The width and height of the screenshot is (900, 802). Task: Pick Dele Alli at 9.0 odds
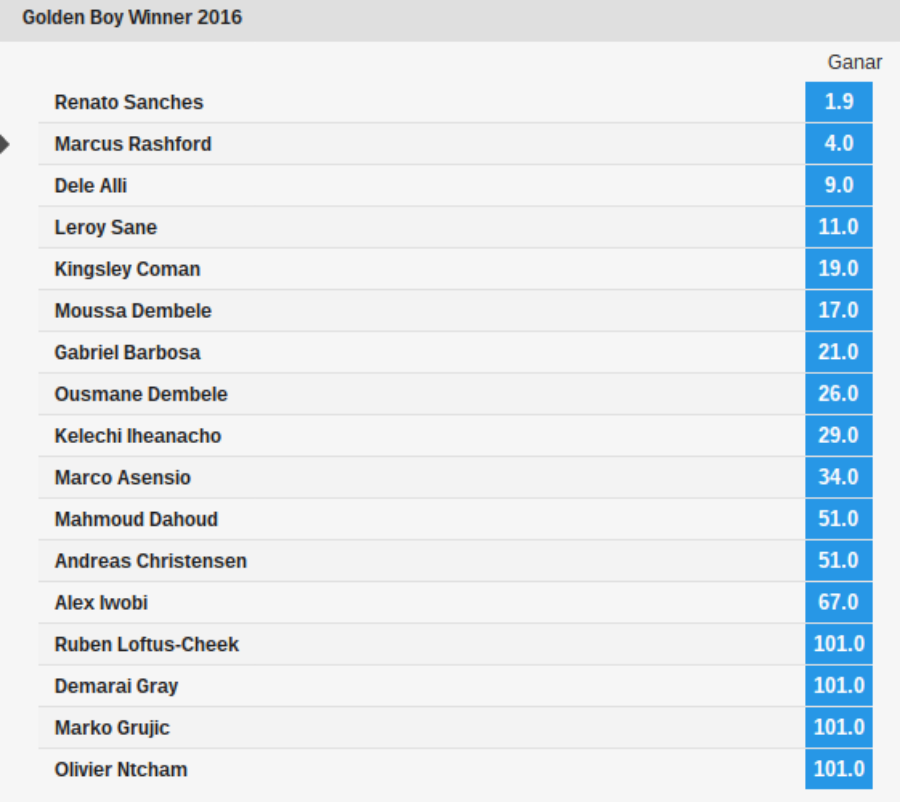click(839, 185)
